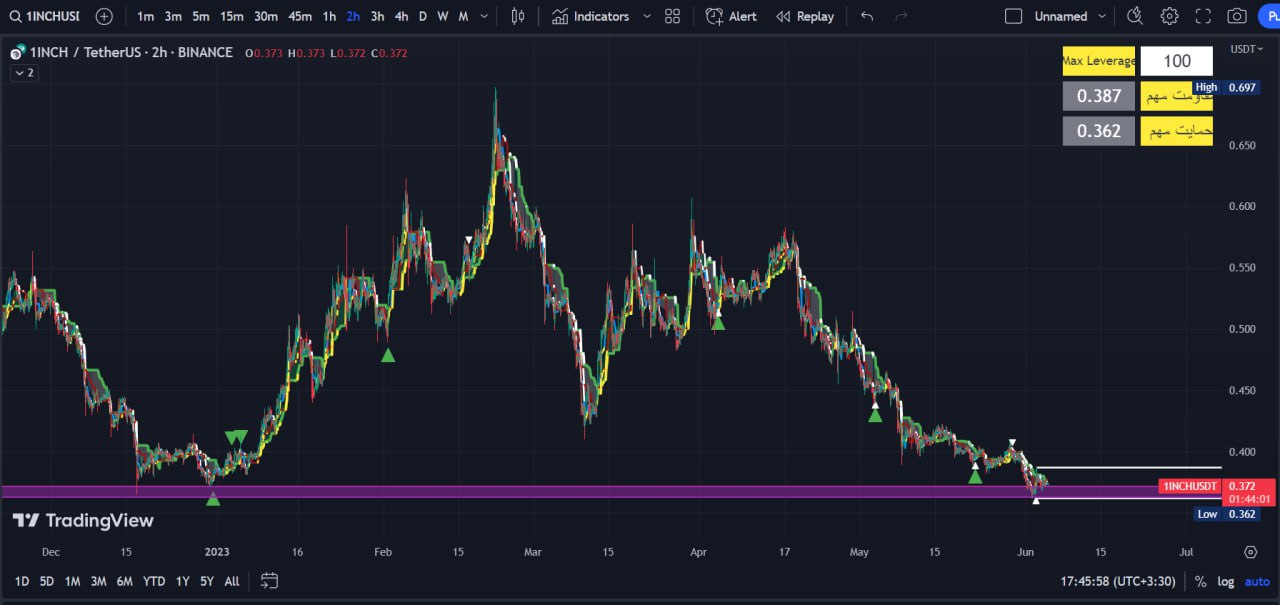Viewport: 1280px width, 605px height.
Task: Switch the chart to fullscreen mode
Action: [x=1203, y=16]
